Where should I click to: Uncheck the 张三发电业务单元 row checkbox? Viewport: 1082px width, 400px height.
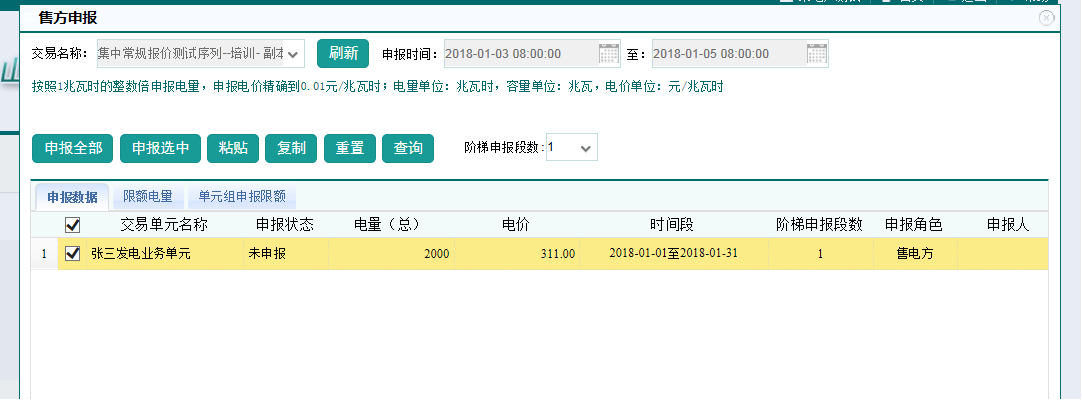[x=72, y=254]
